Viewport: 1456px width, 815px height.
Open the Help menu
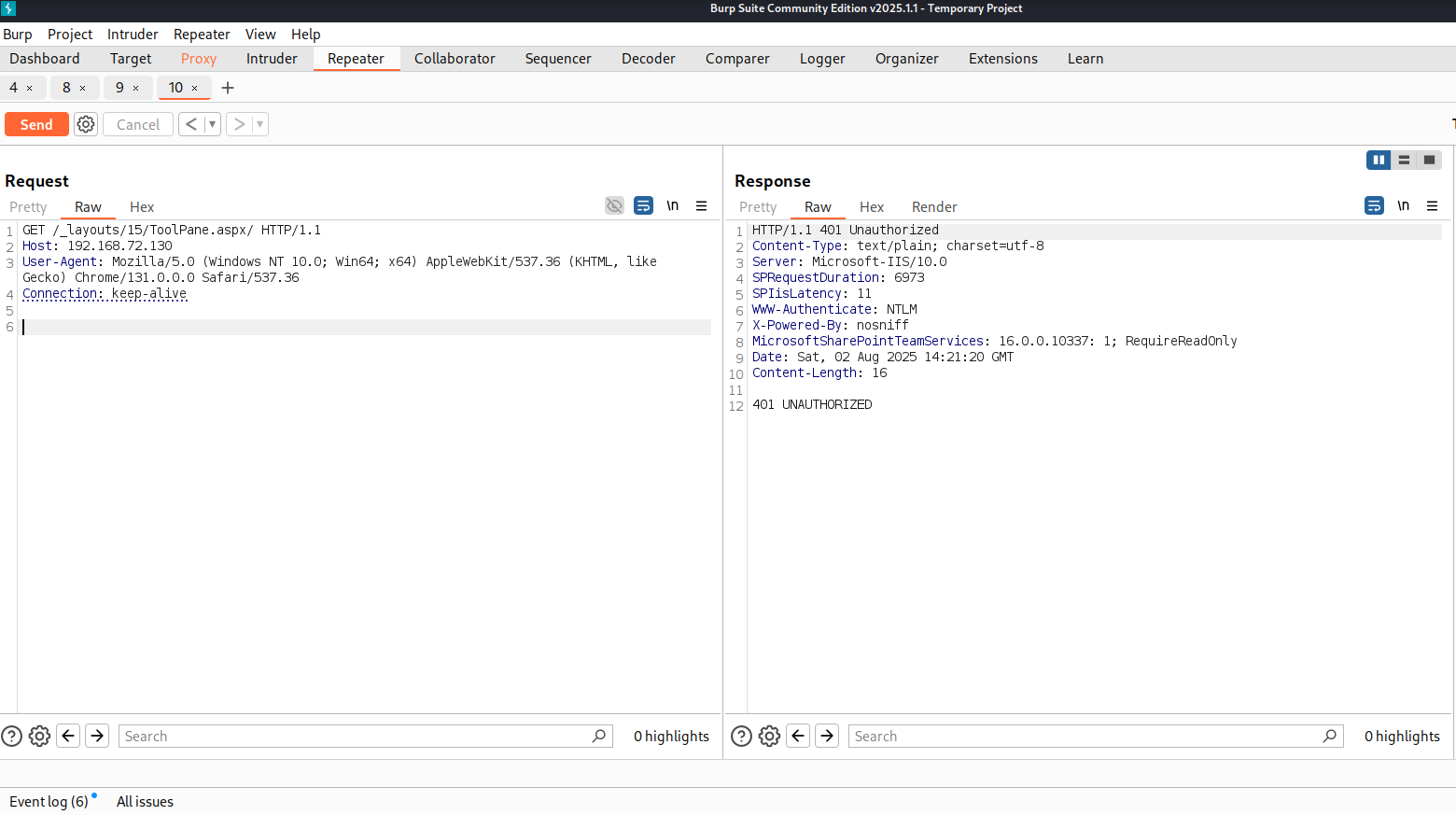coord(305,34)
